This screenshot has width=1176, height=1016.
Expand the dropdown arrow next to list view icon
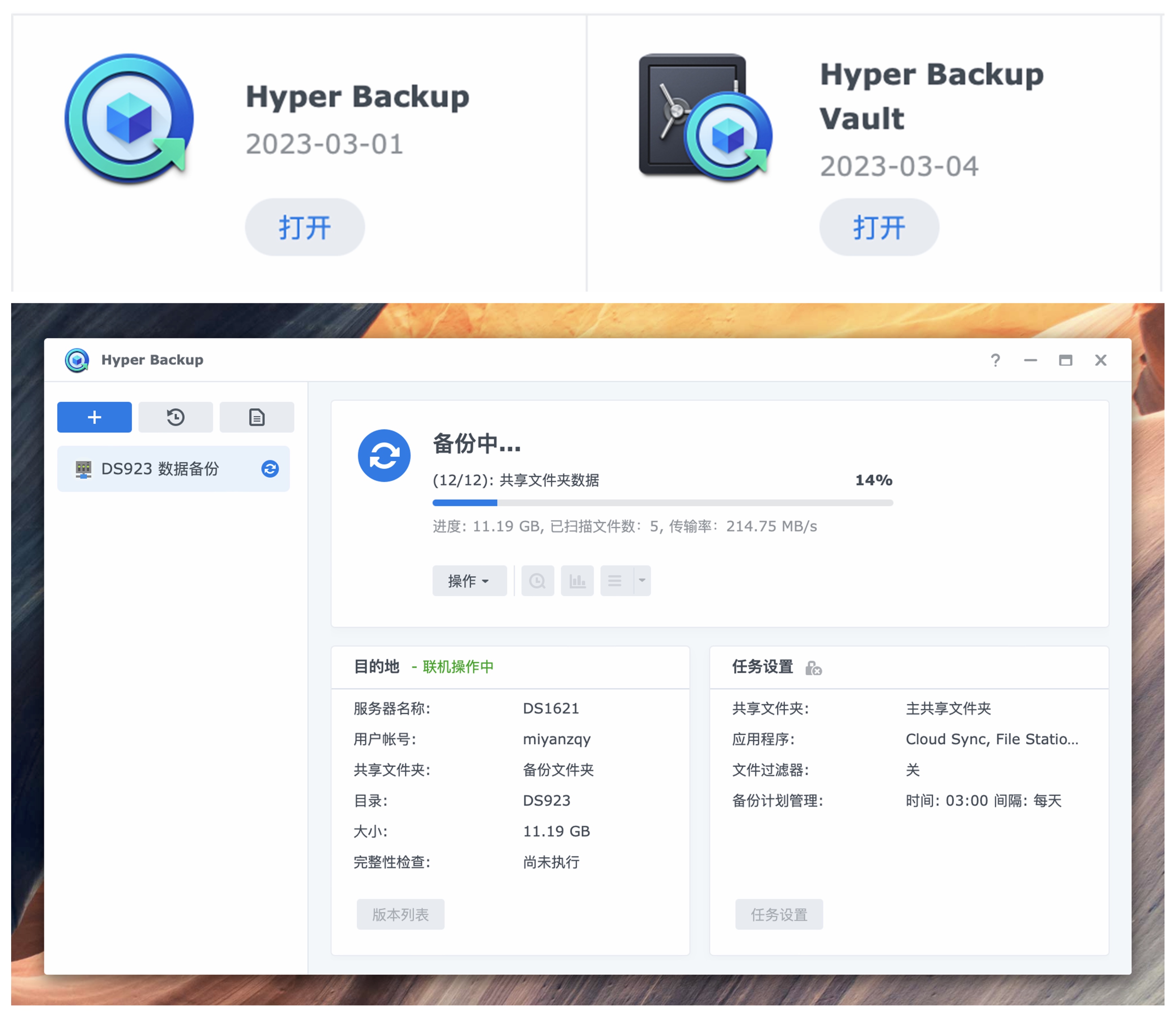tap(642, 580)
